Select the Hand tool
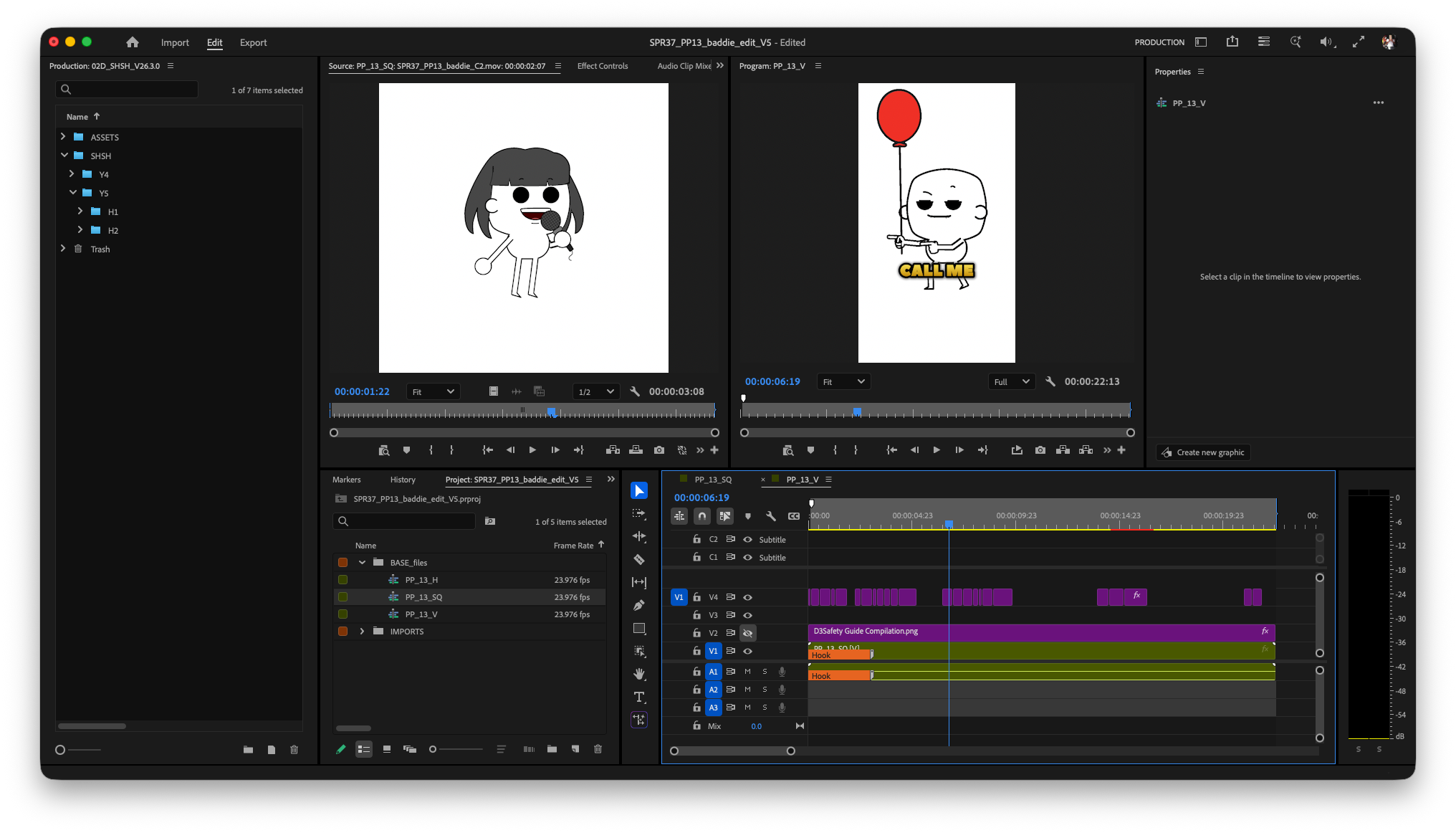This screenshot has width=1456, height=833. pyautogui.click(x=639, y=674)
